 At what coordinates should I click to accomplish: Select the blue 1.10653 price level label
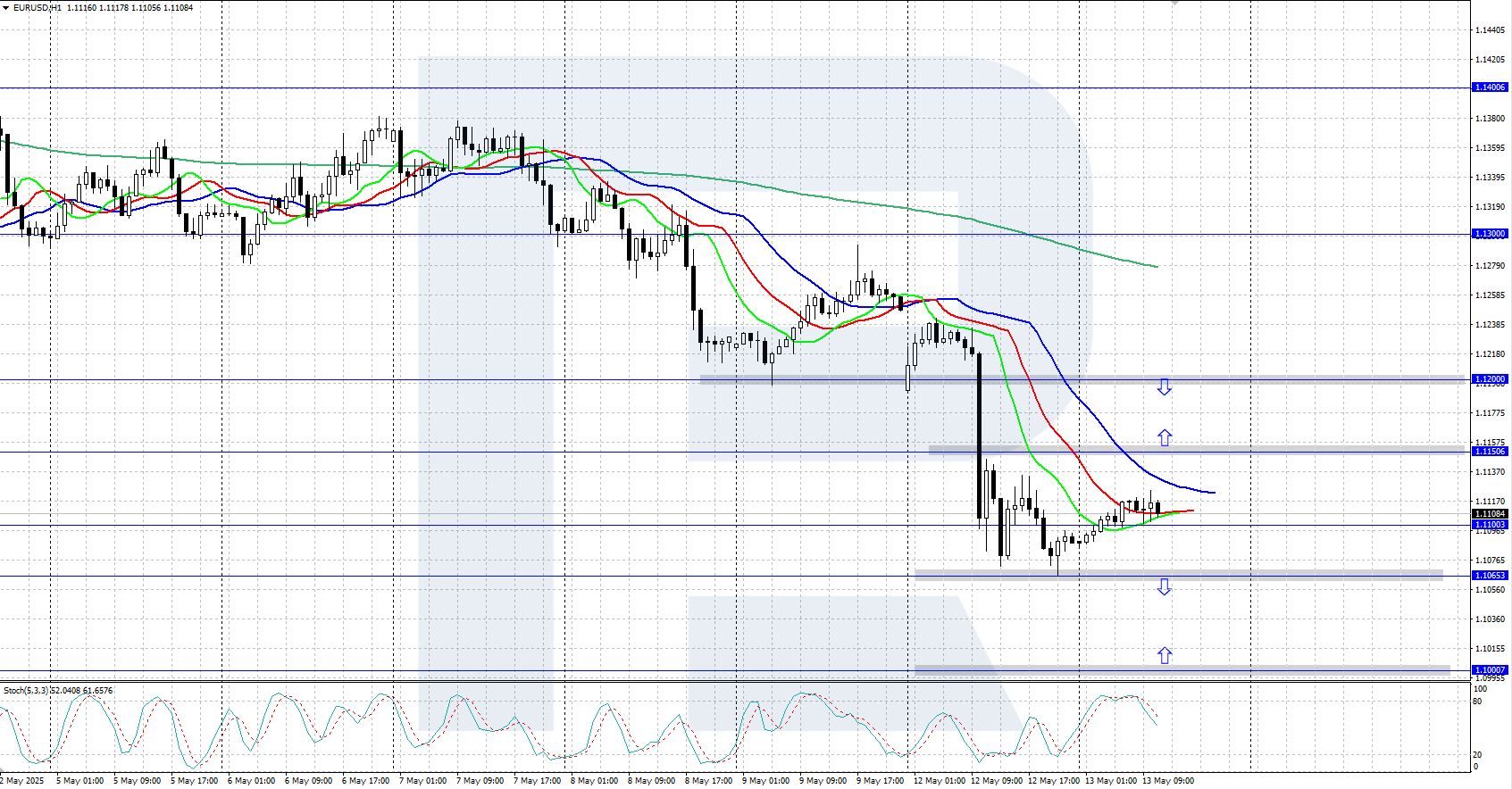[1490, 576]
